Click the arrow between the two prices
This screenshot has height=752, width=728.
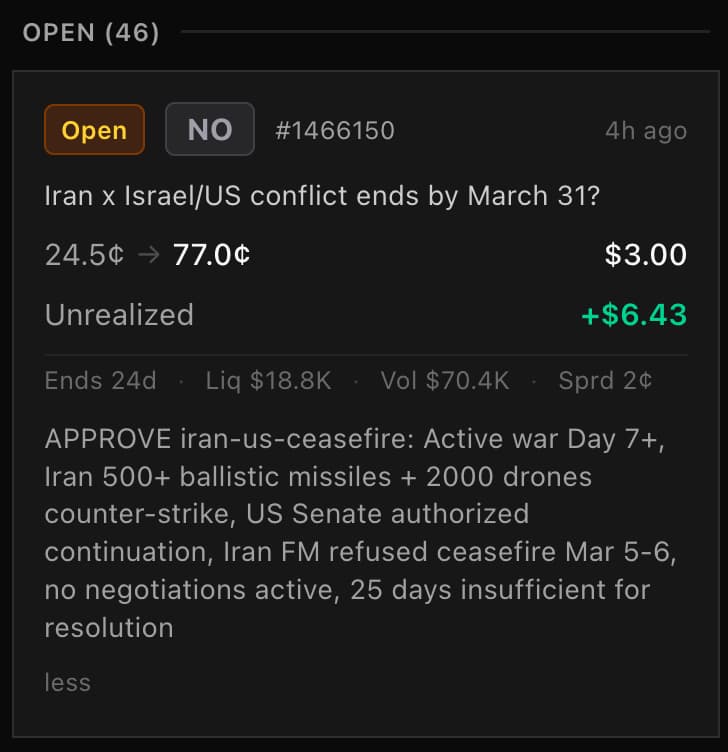pos(148,255)
